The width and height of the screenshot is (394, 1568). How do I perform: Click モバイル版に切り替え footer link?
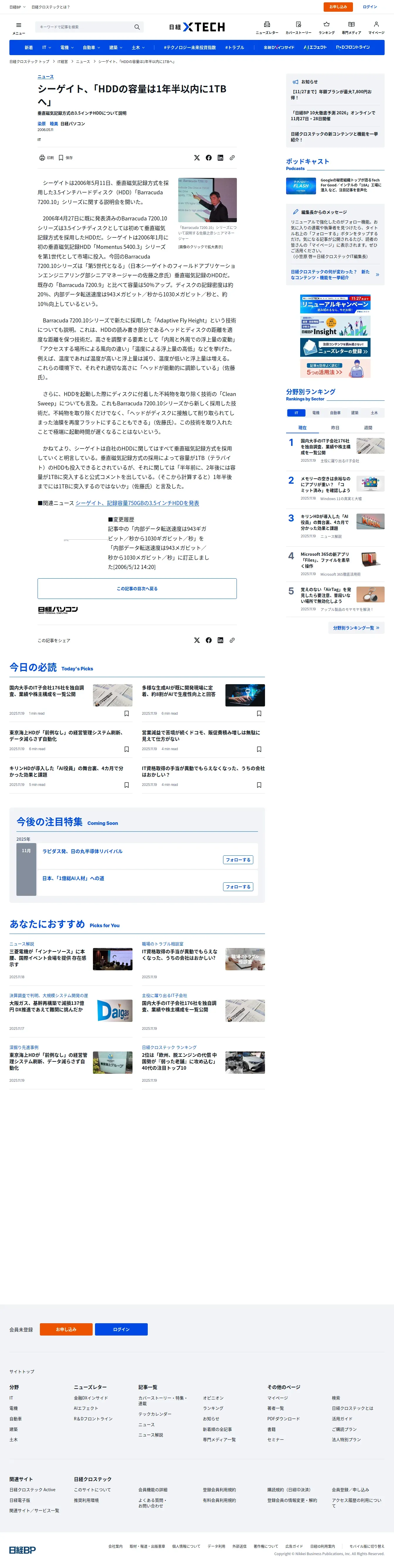(367, 1546)
